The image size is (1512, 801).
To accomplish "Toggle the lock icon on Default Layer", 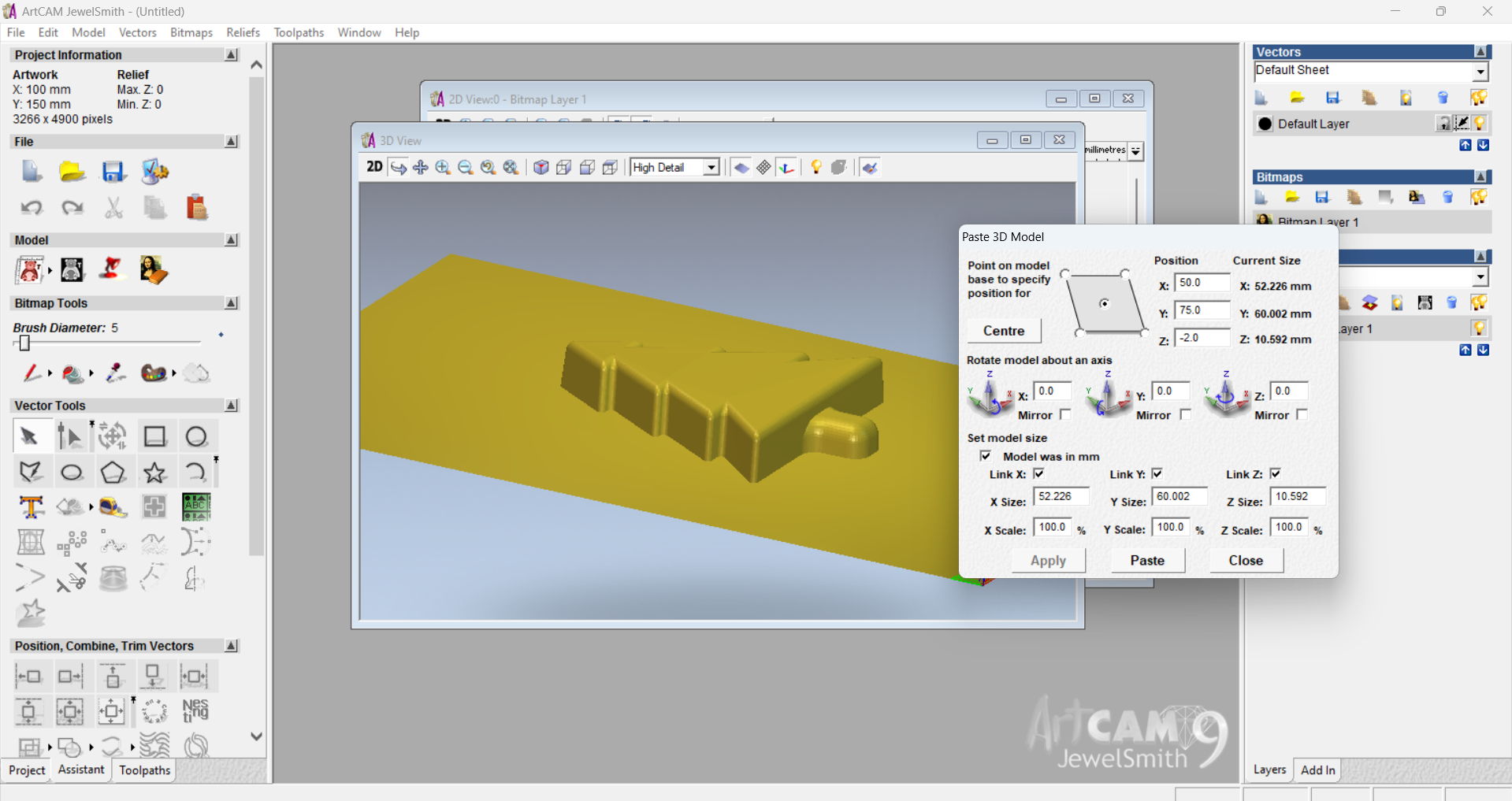I will 1443,124.
